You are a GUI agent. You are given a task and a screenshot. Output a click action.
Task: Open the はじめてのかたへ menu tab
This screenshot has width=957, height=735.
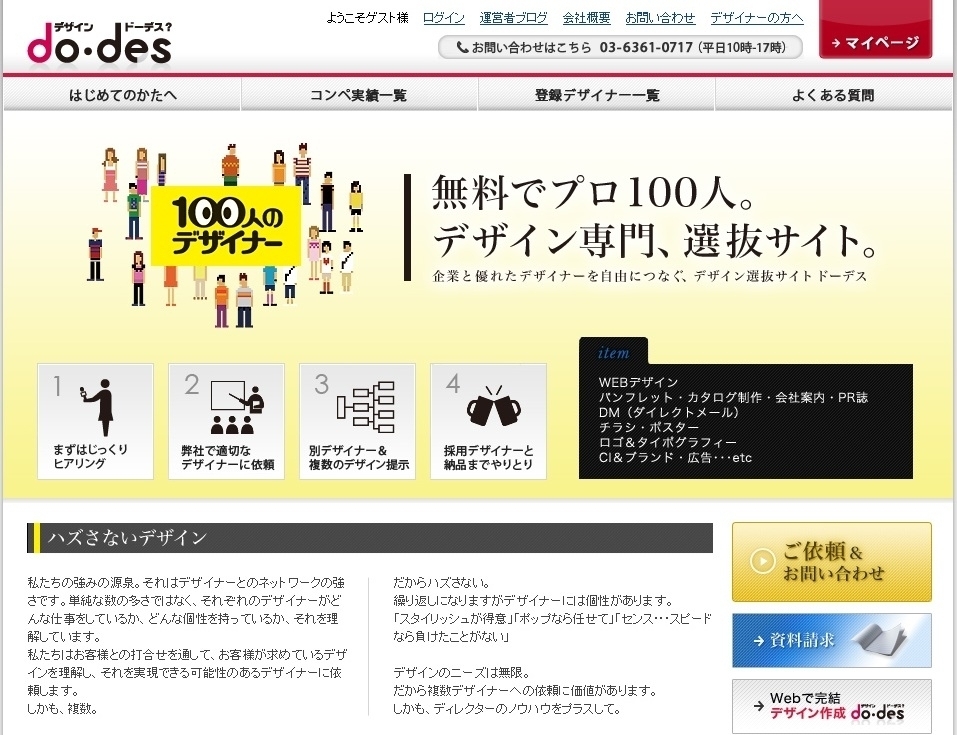pyautogui.click(x=122, y=95)
